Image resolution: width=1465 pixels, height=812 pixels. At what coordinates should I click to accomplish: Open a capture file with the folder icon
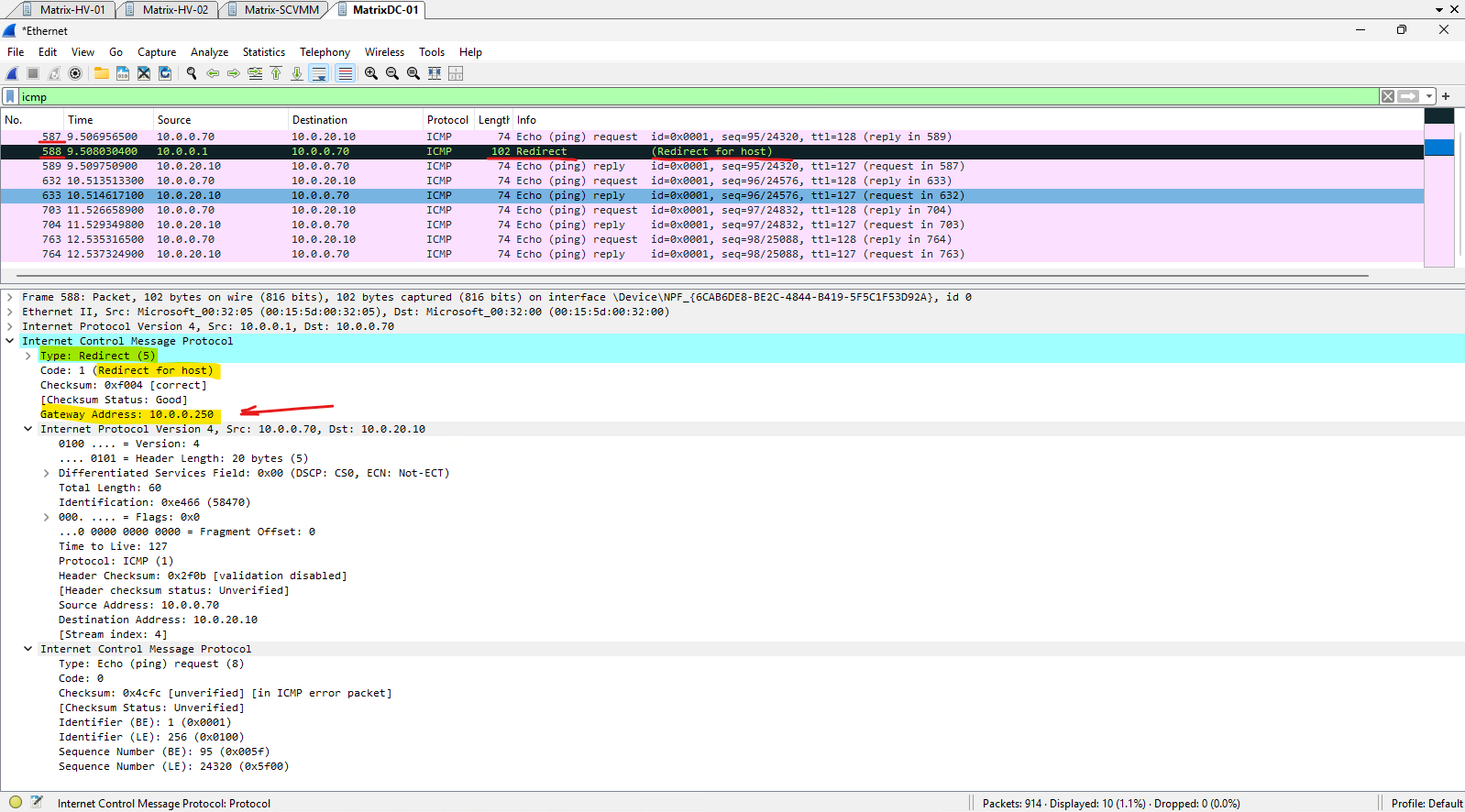[102, 73]
